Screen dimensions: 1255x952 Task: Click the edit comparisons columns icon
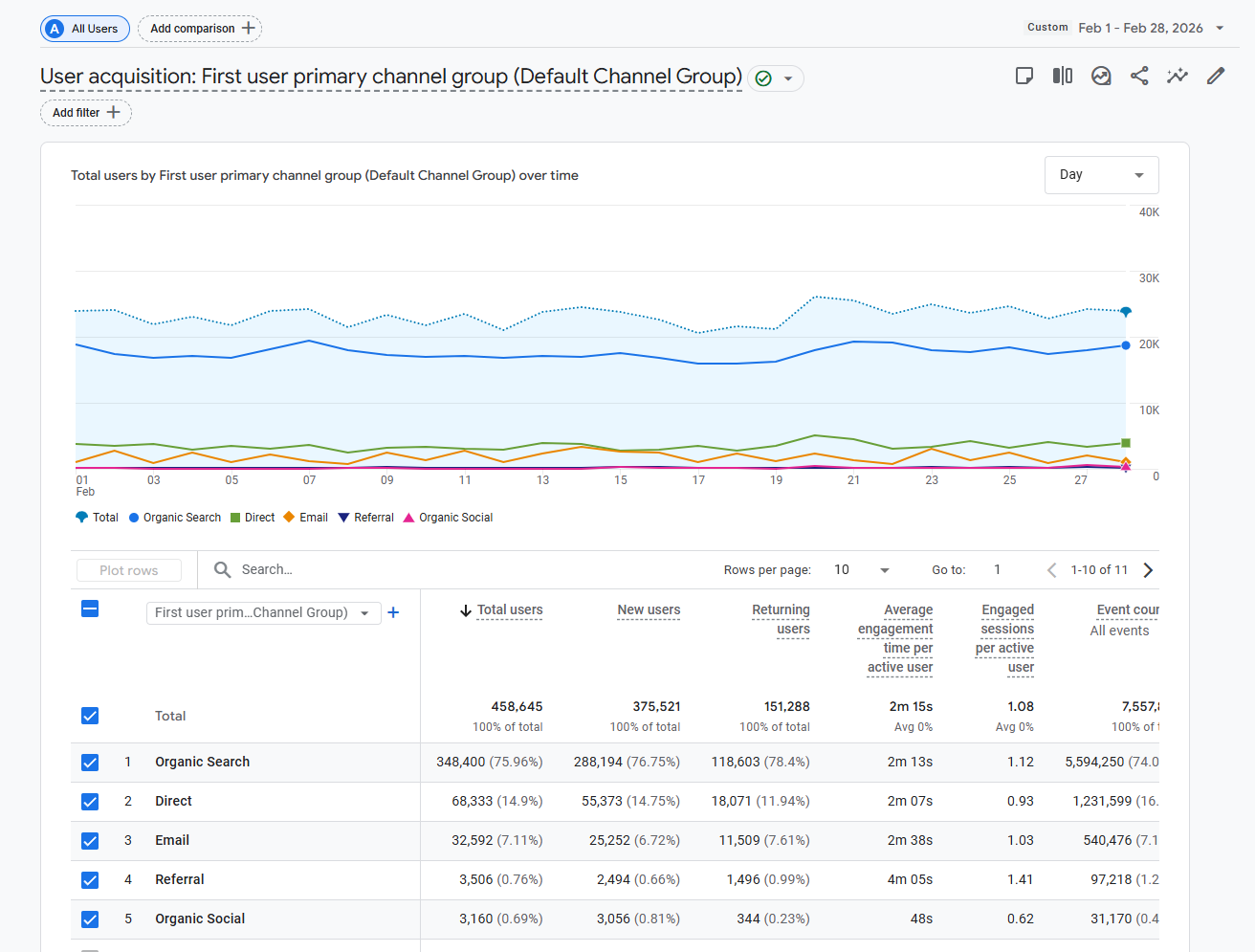[x=1063, y=76]
